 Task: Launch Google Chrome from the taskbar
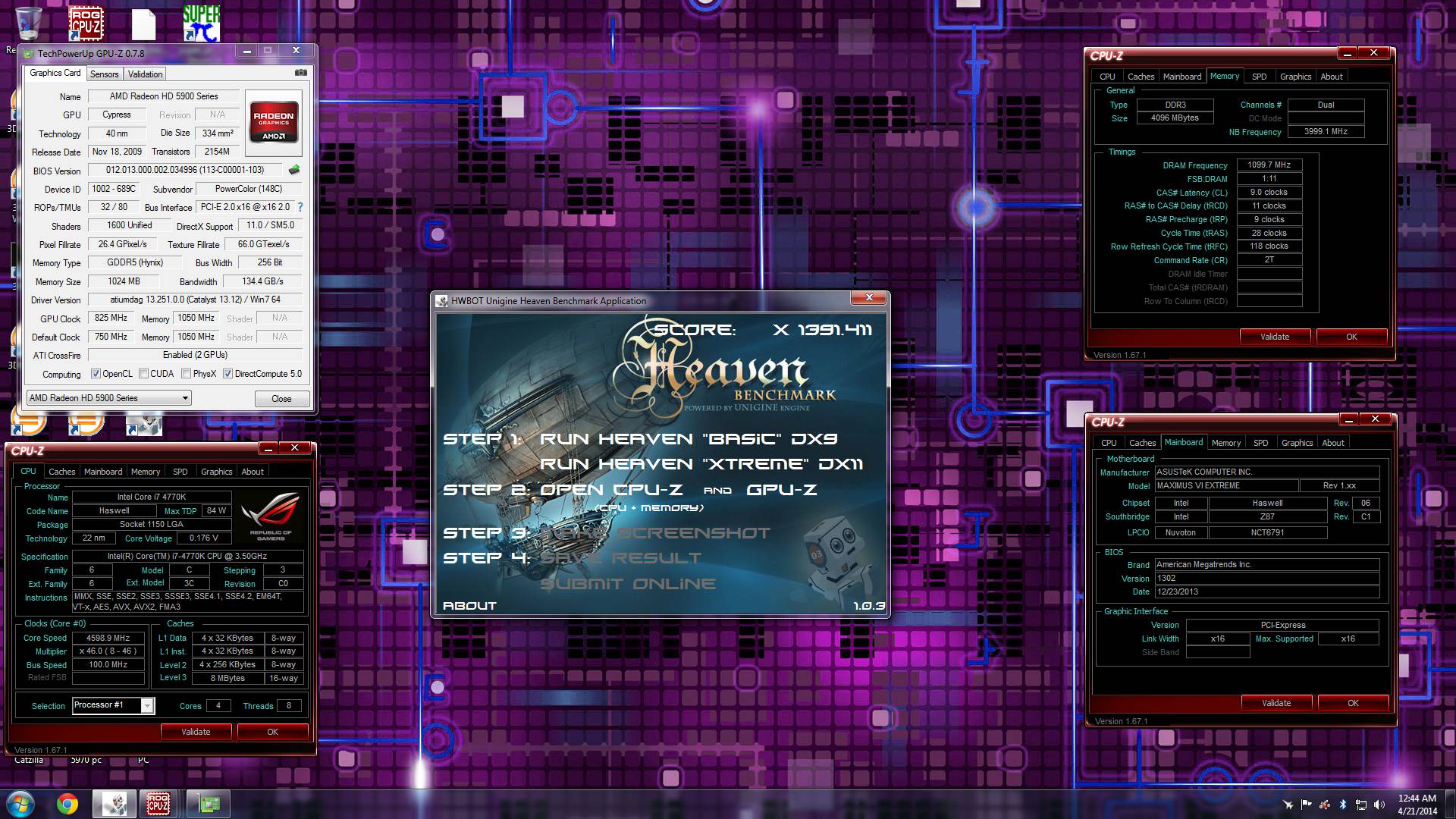[67, 804]
